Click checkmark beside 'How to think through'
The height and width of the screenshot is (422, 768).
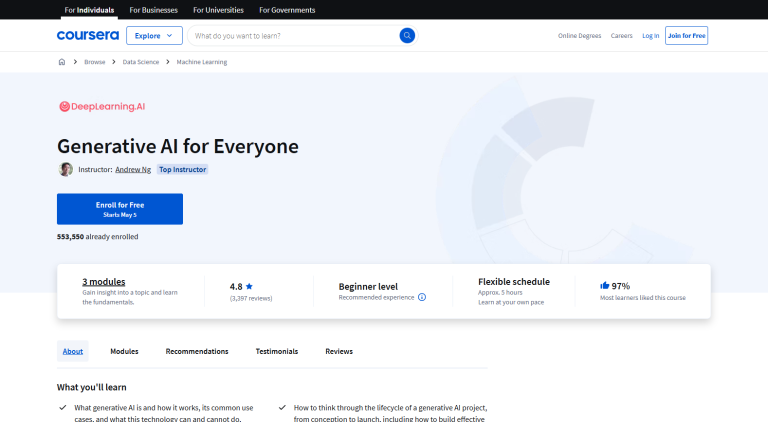pyautogui.click(x=282, y=407)
